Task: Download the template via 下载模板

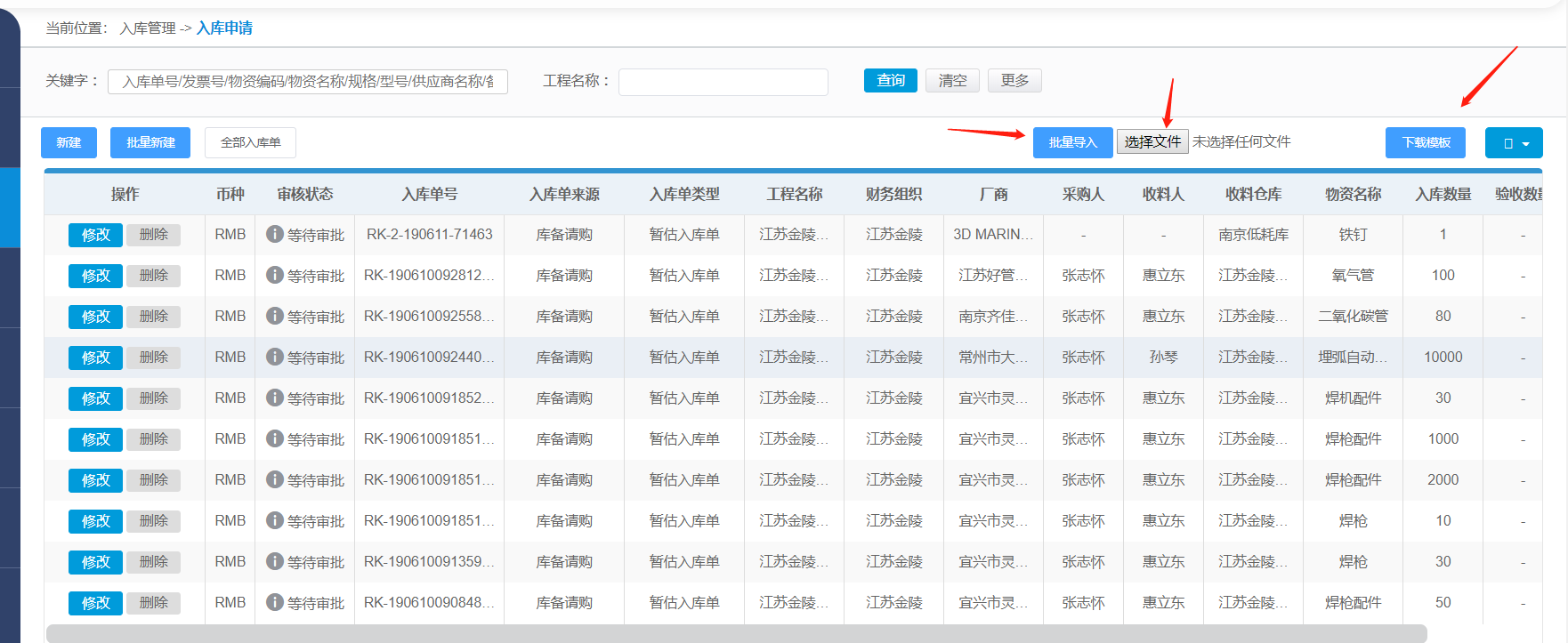Action: pos(1426,142)
